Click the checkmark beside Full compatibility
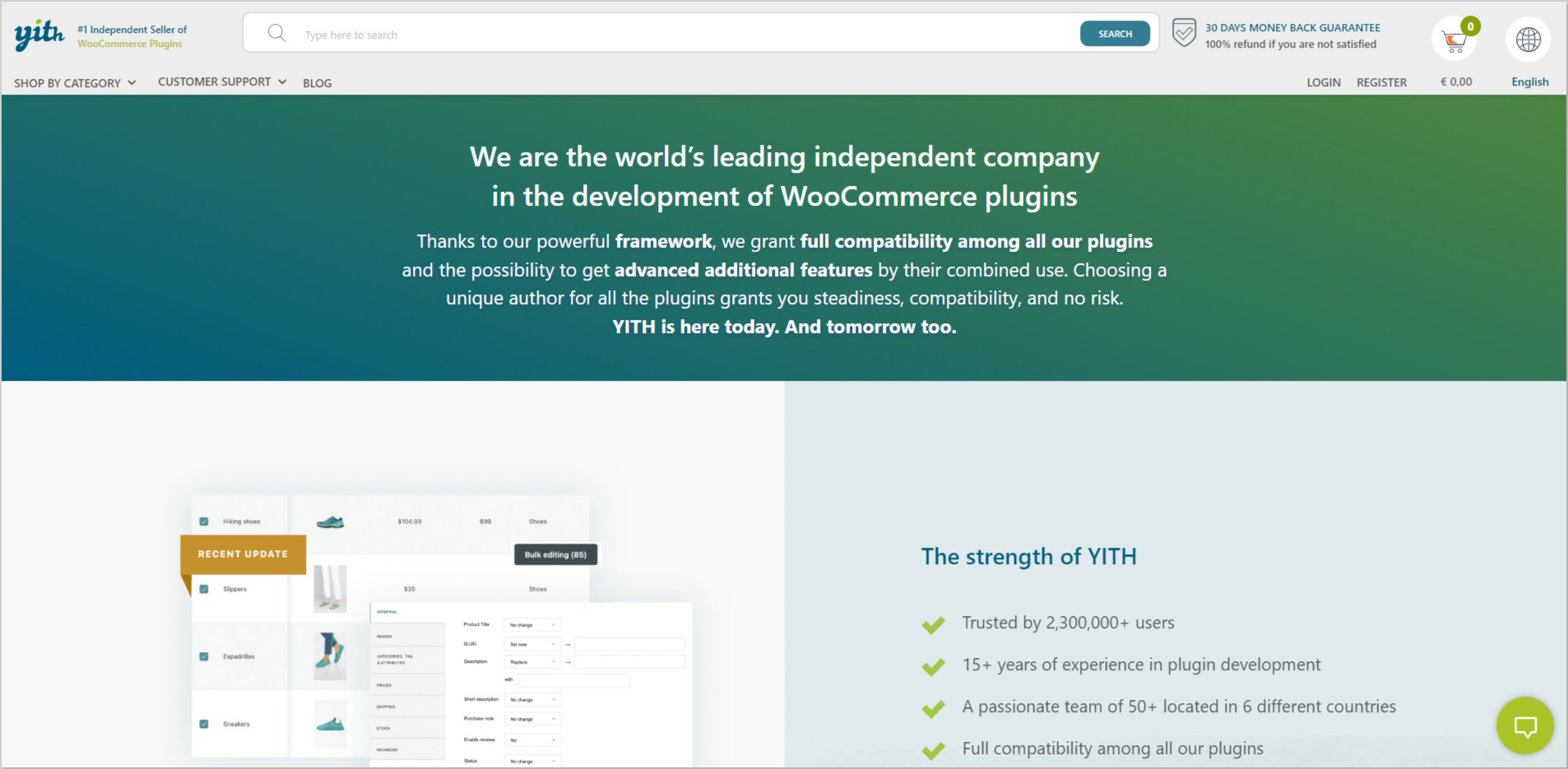 (x=933, y=751)
